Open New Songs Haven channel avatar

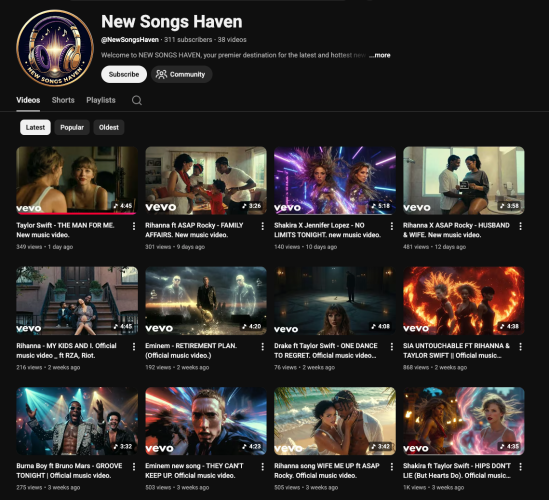click(55, 48)
